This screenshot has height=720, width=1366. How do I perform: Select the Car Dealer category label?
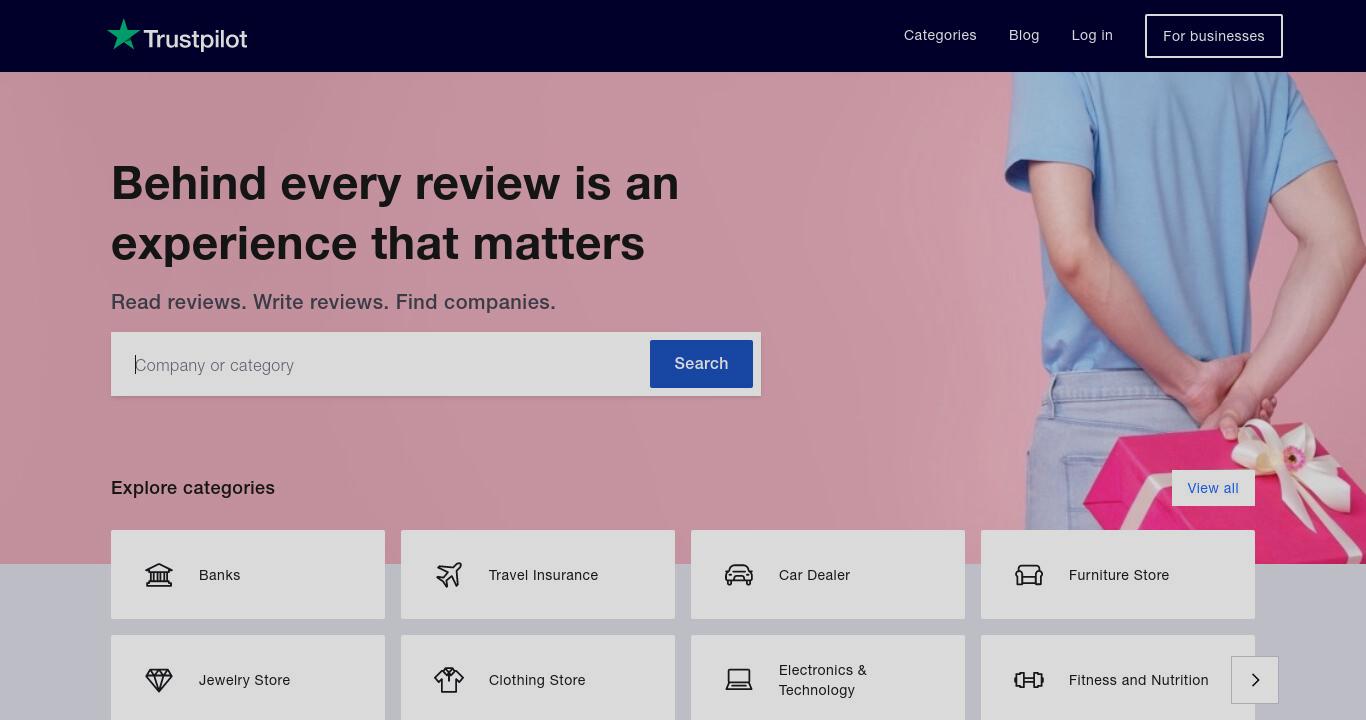tap(814, 575)
